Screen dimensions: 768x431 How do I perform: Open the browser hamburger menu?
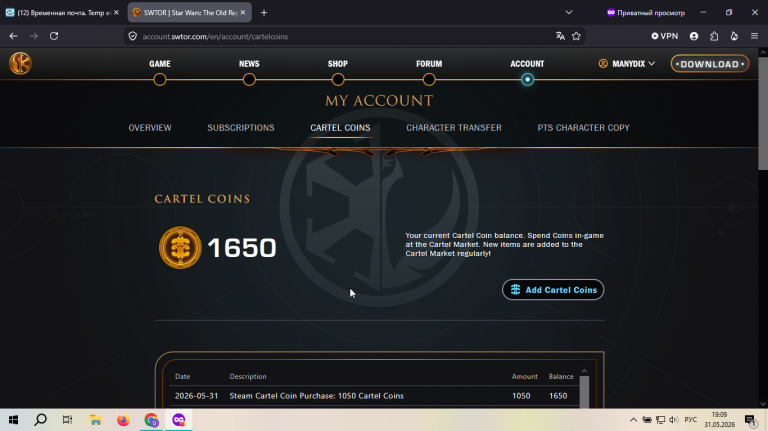[754, 36]
